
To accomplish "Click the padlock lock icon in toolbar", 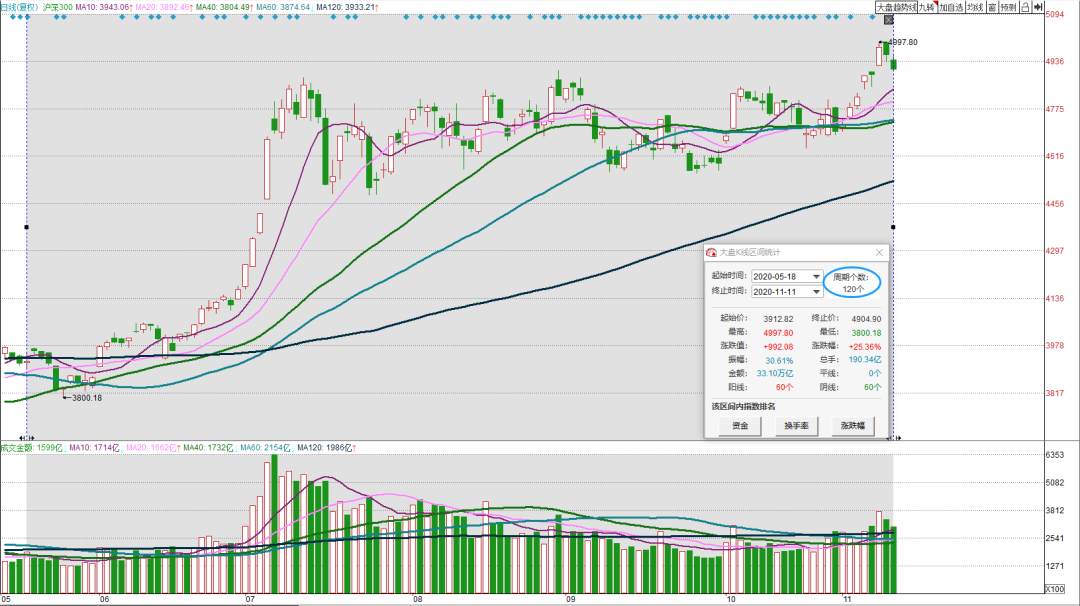I will pos(1025,7).
